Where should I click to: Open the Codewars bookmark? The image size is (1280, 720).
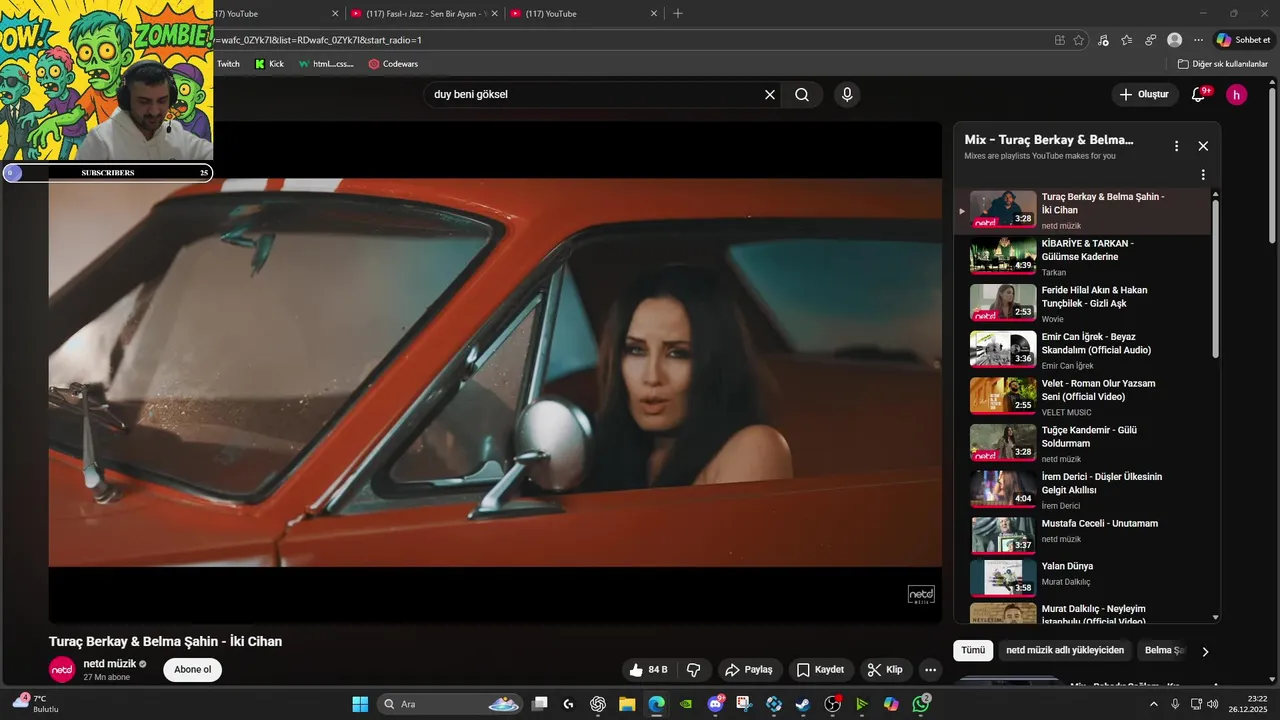[x=393, y=64]
